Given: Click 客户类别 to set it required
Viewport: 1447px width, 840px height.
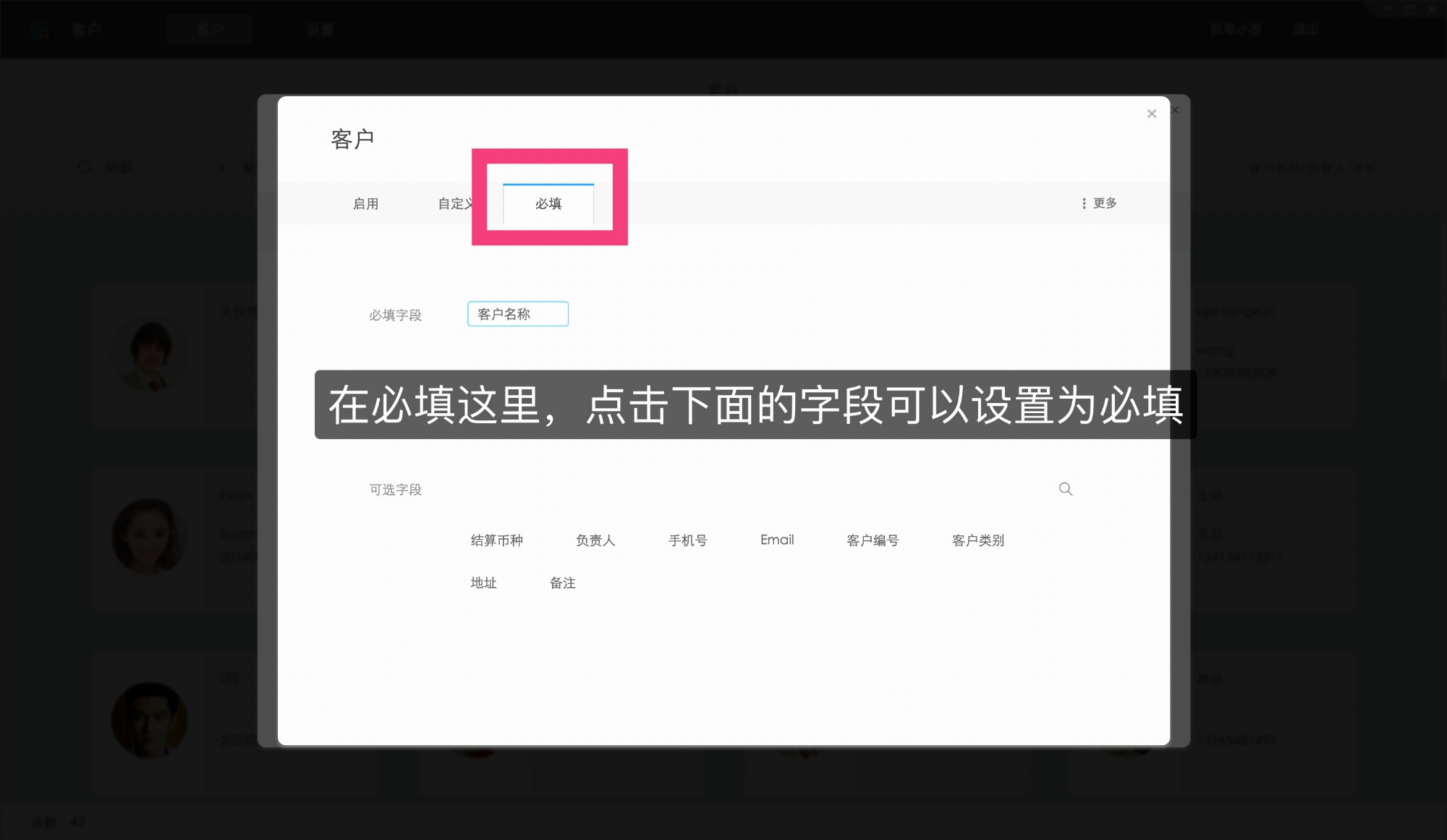Looking at the screenshot, I should (x=977, y=540).
